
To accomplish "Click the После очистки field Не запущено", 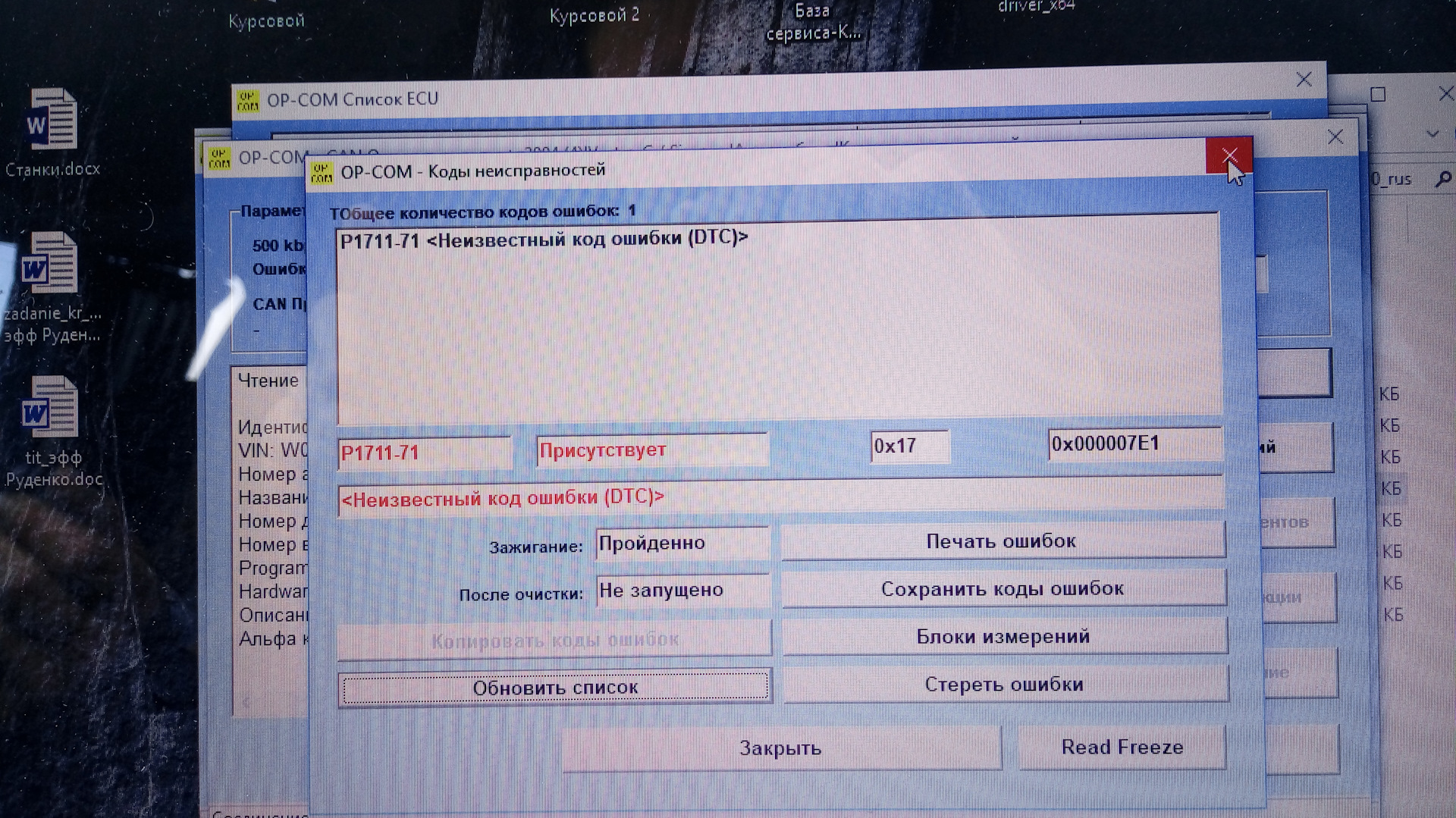I will (683, 591).
